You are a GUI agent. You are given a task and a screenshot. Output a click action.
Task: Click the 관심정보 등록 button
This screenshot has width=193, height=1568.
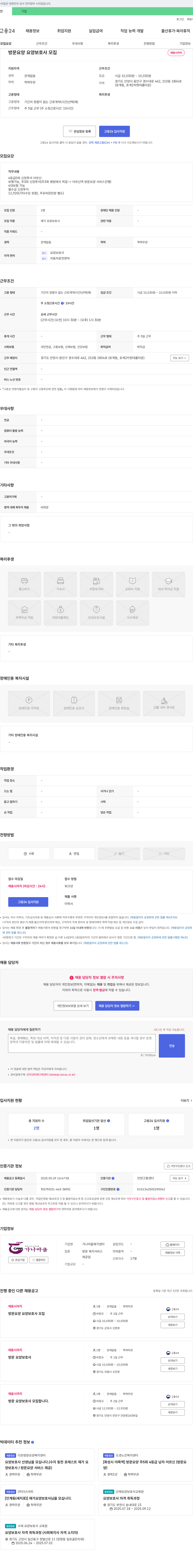79,132
